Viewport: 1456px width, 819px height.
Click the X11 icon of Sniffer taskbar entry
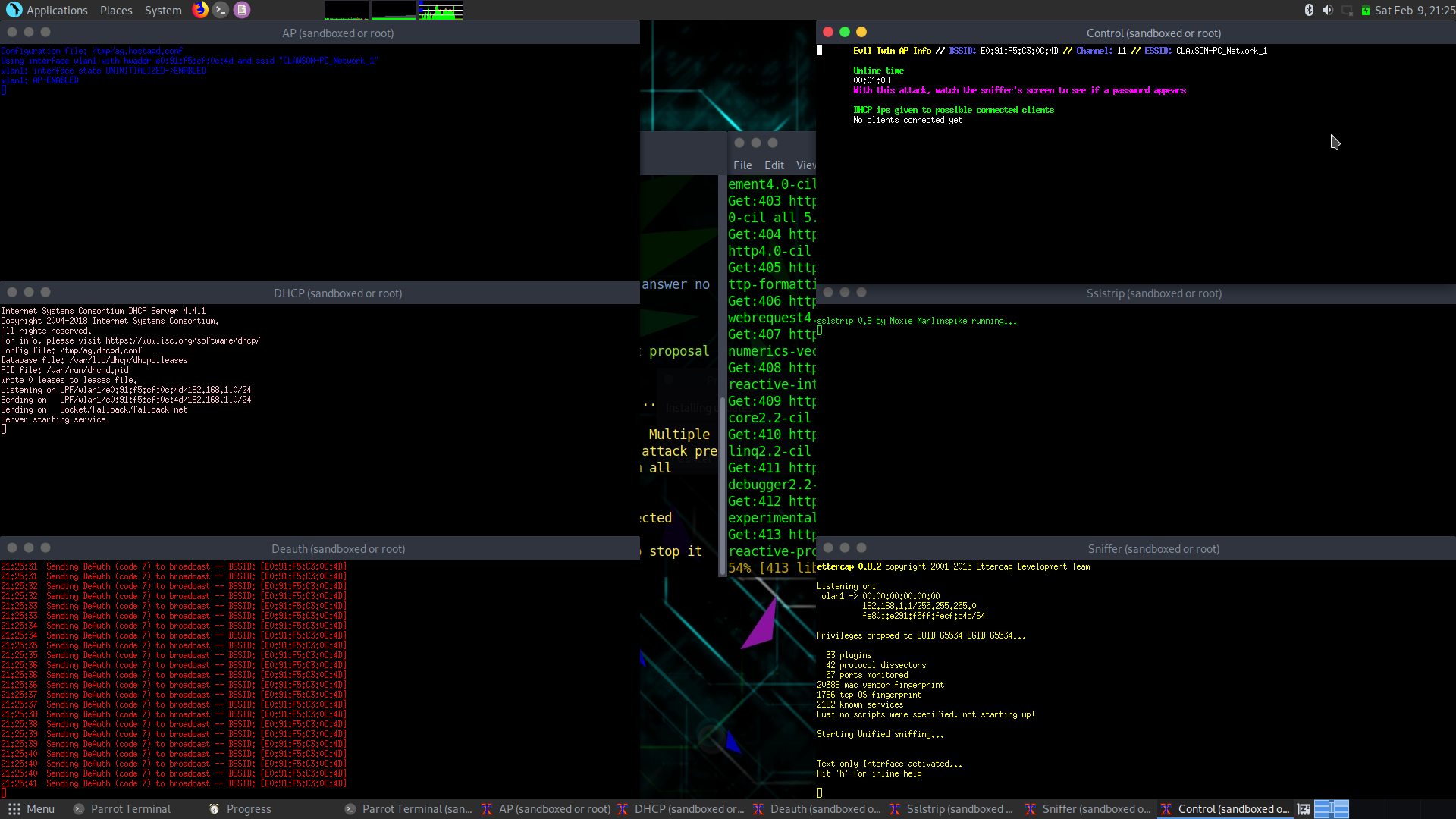click(x=1031, y=809)
